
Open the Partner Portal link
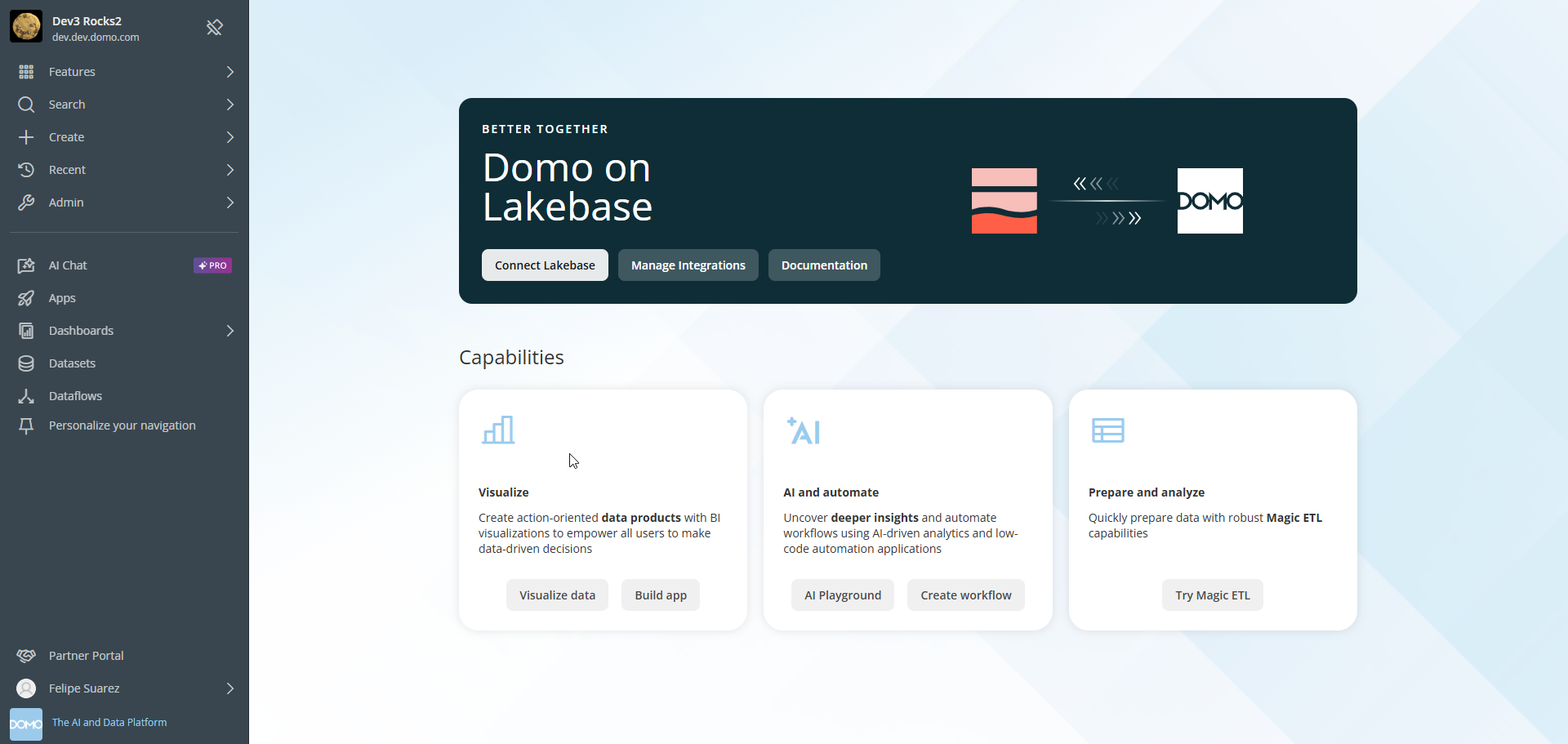pyautogui.click(x=124, y=656)
